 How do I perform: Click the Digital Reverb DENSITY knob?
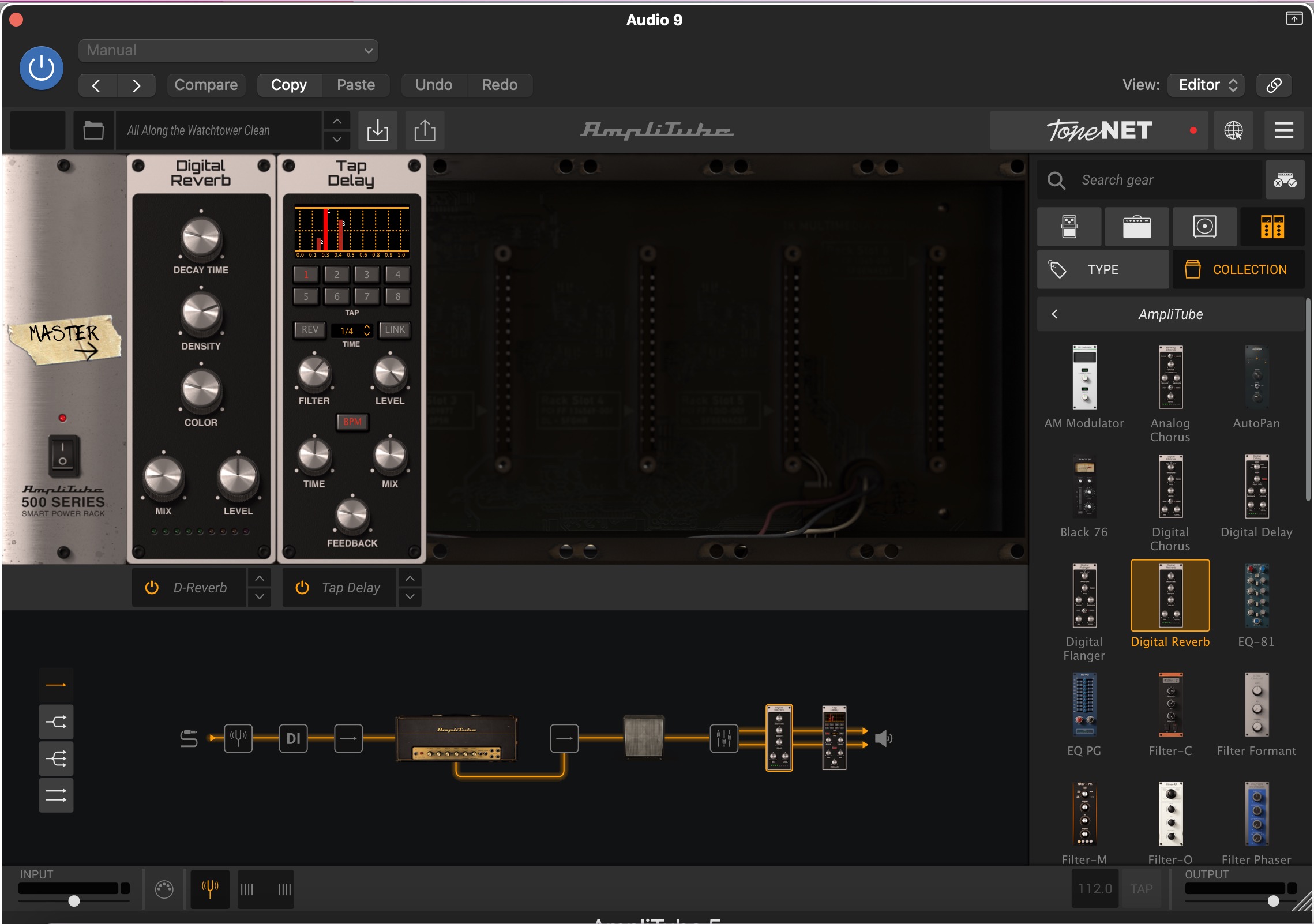pyautogui.click(x=201, y=314)
